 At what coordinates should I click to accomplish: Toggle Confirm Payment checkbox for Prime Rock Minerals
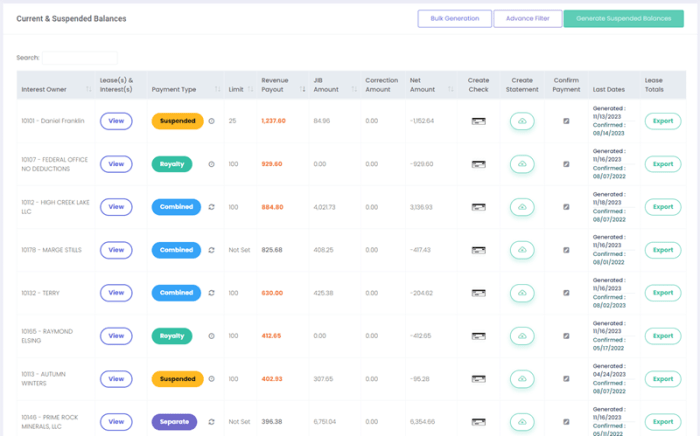pos(566,422)
